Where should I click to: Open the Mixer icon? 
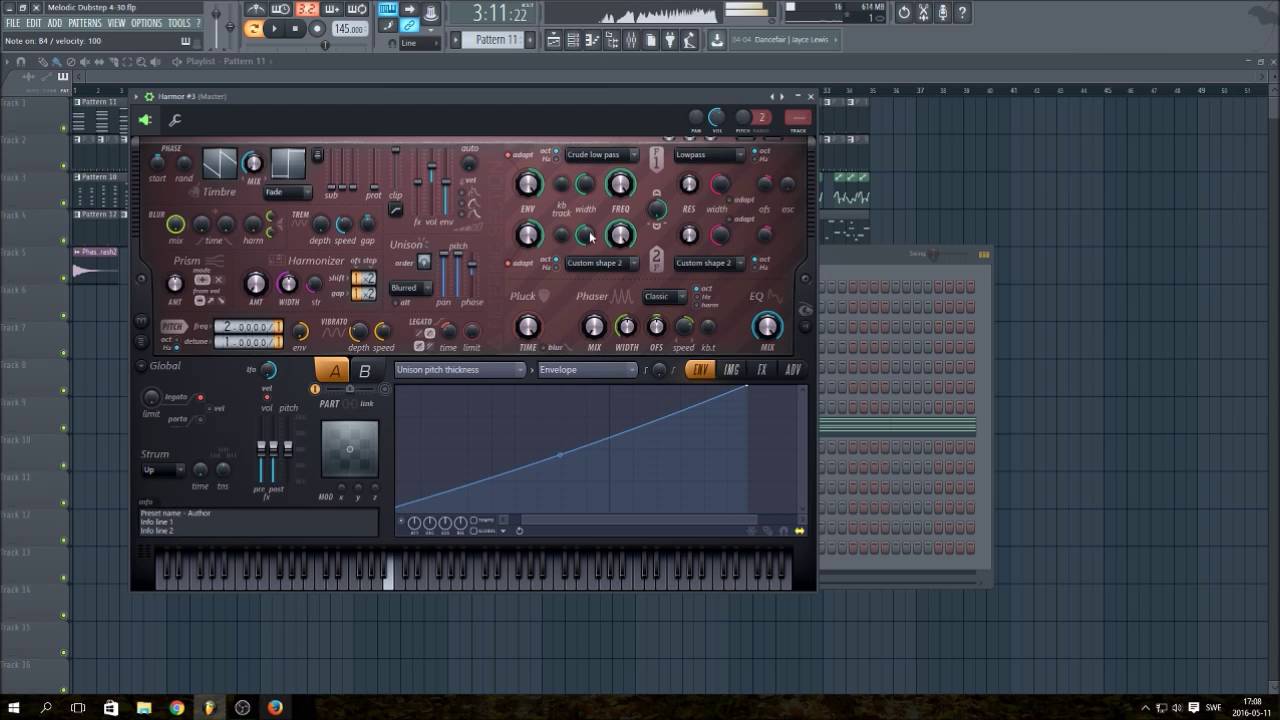(631, 40)
